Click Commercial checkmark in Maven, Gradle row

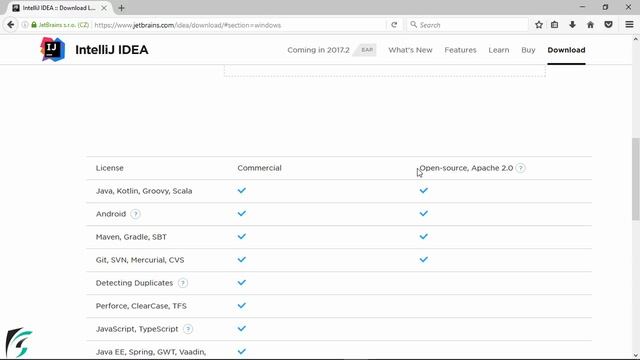242,236
